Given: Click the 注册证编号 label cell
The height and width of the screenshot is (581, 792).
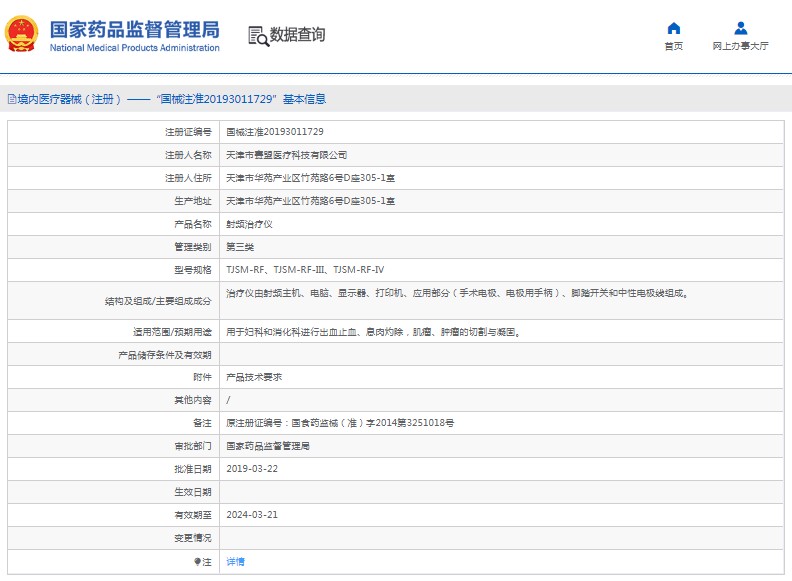Looking at the screenshot, I should (114, 132).
